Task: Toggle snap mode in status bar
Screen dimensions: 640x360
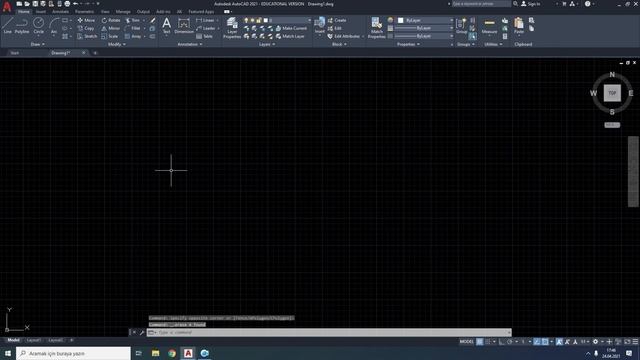Action: [x=488, y=342]
